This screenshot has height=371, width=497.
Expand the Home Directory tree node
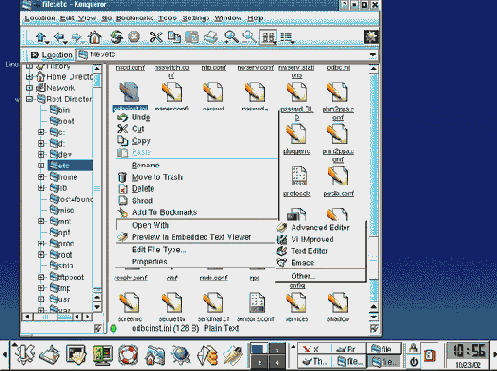30,77
